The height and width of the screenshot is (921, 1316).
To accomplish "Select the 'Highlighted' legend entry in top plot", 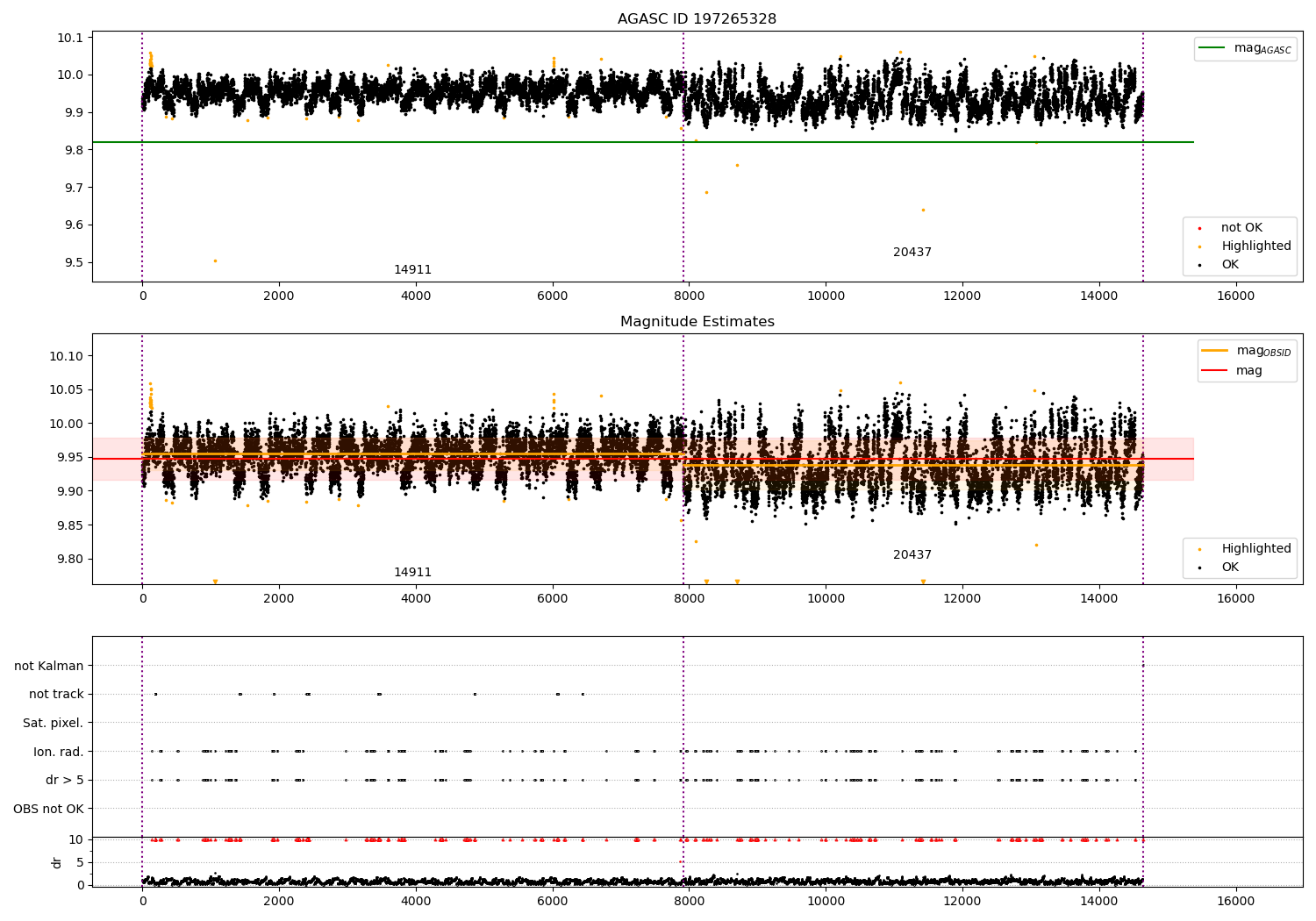I will pos(1255,246).
